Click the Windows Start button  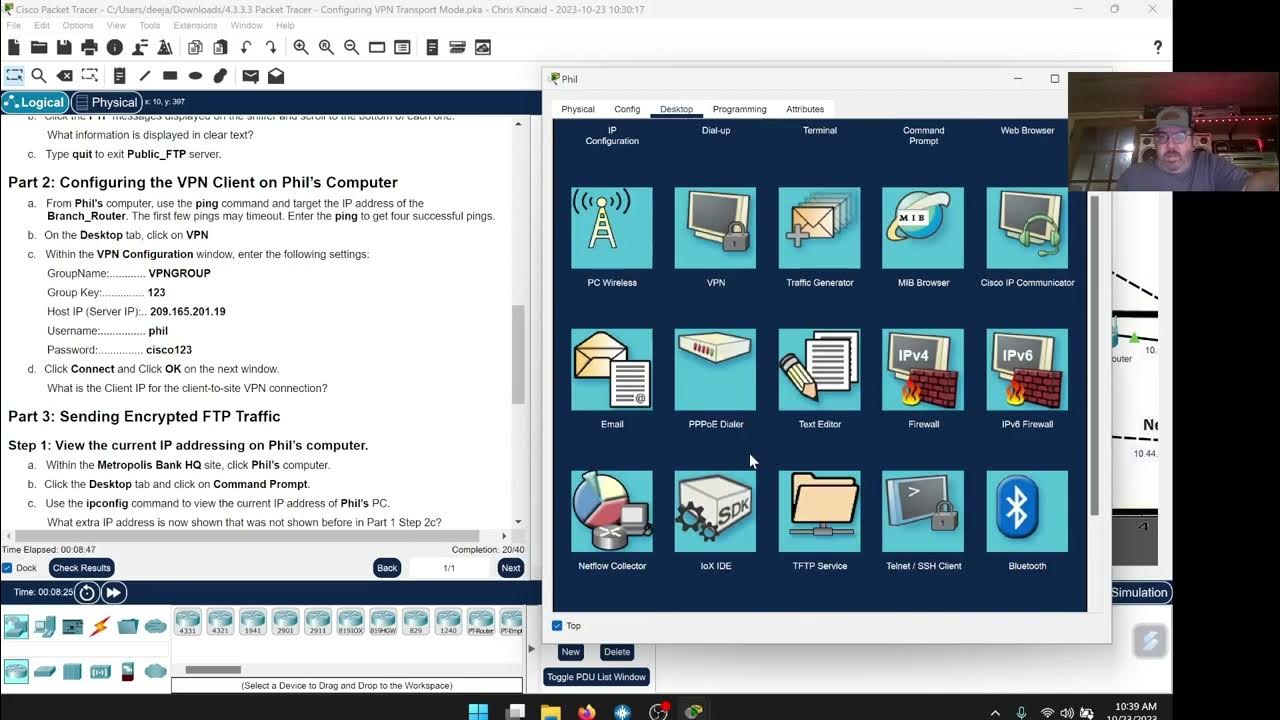[x=478, y=712]
